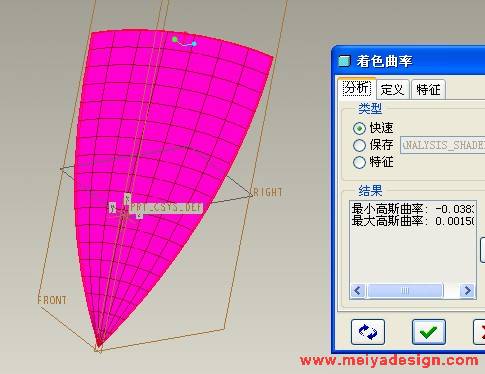Click the red X cancel button
The image size is (485, 374).
[479, 332]
